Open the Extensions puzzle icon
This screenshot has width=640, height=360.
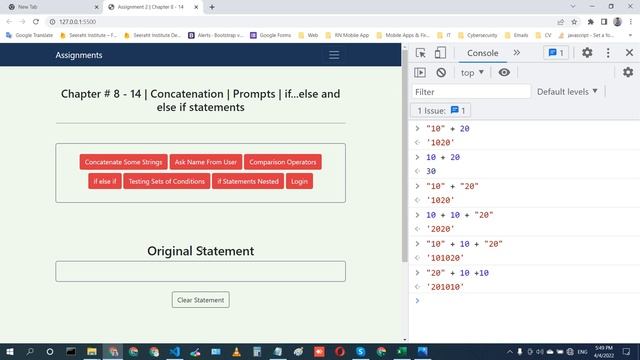(590, 22)
